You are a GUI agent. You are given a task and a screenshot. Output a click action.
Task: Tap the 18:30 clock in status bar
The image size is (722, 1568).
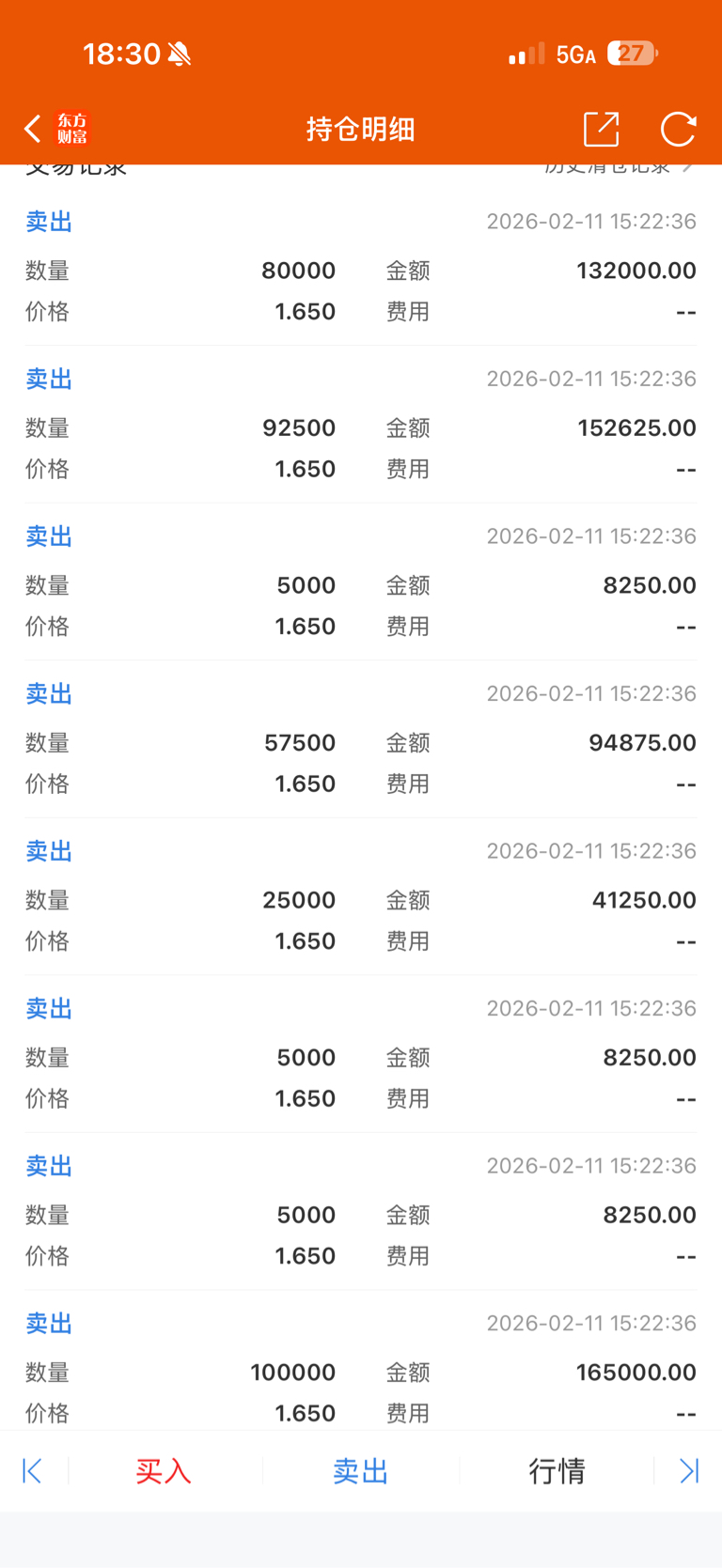[121, 54]
